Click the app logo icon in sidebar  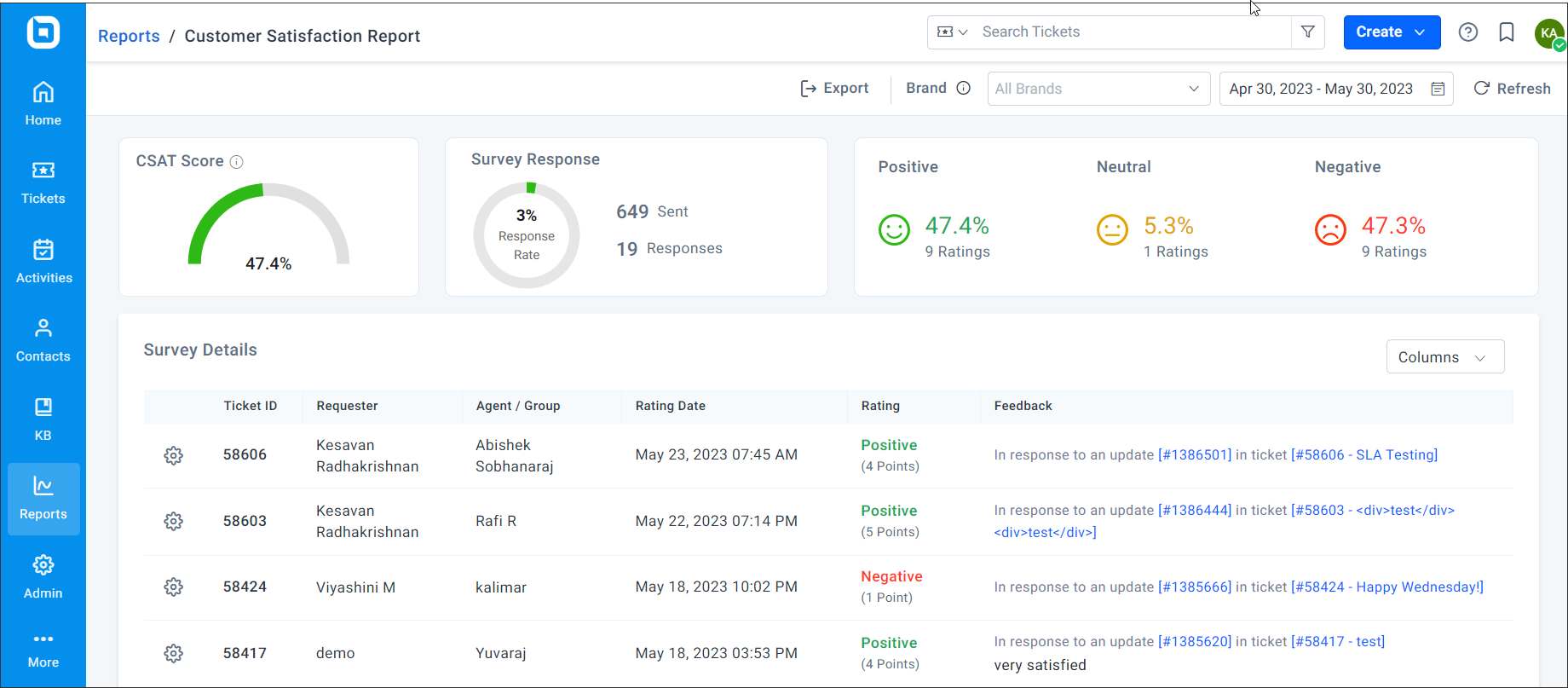click(43, 32)
